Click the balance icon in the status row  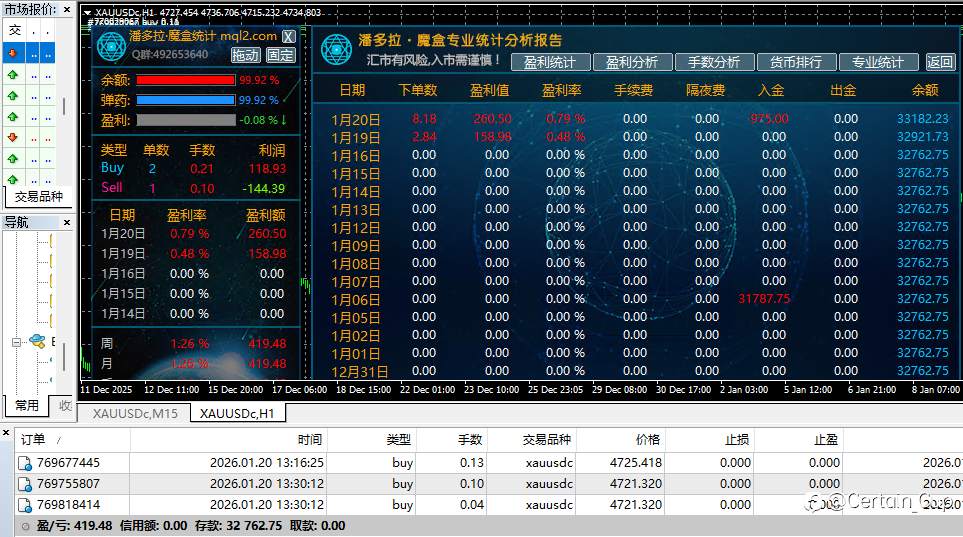pyautogui.click(x=26, y=527)
